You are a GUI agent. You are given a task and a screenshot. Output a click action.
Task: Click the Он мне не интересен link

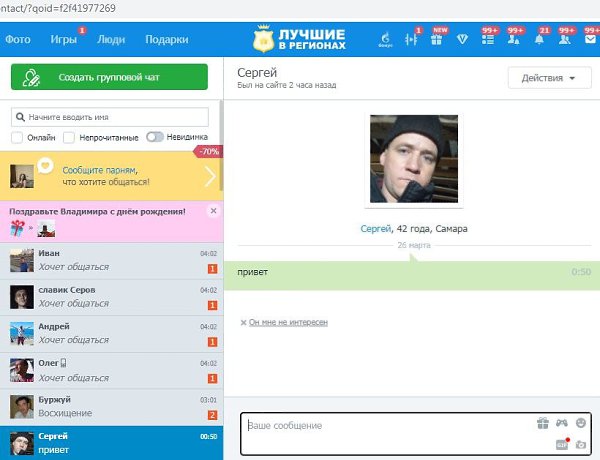point(287,322)
